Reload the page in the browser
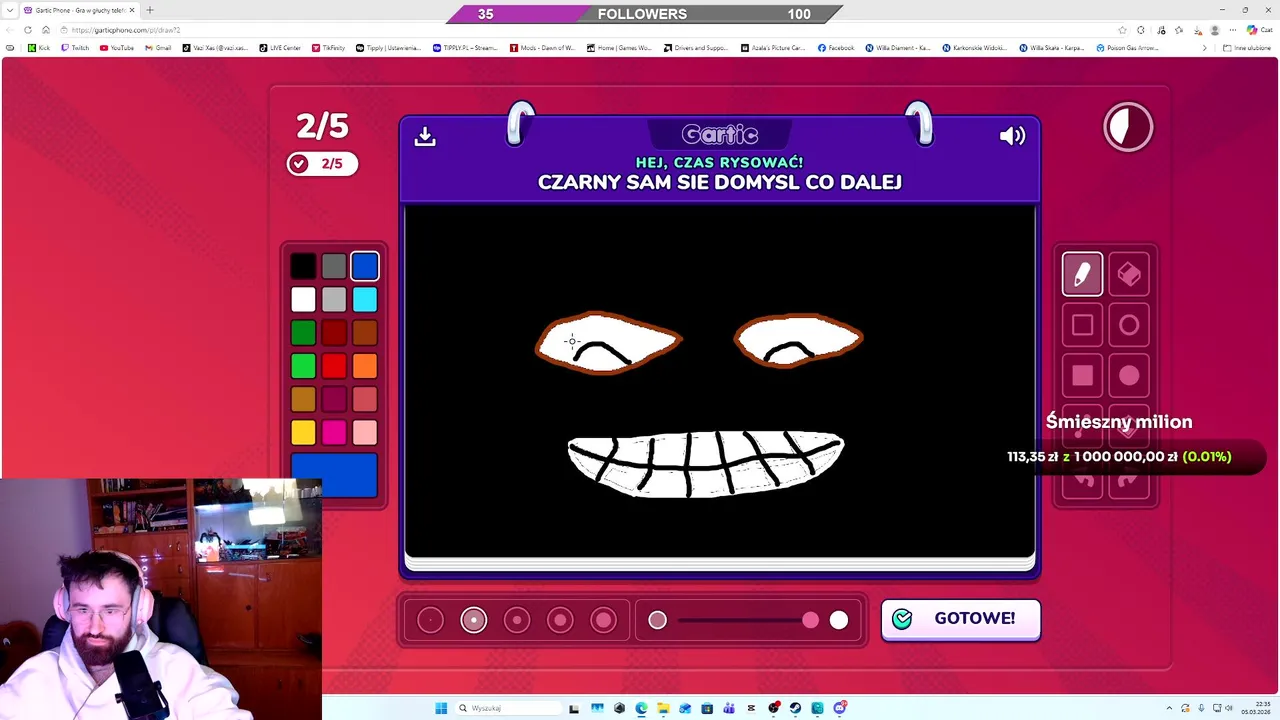The width and height of the screenshot is (1280, 720). 27,30
